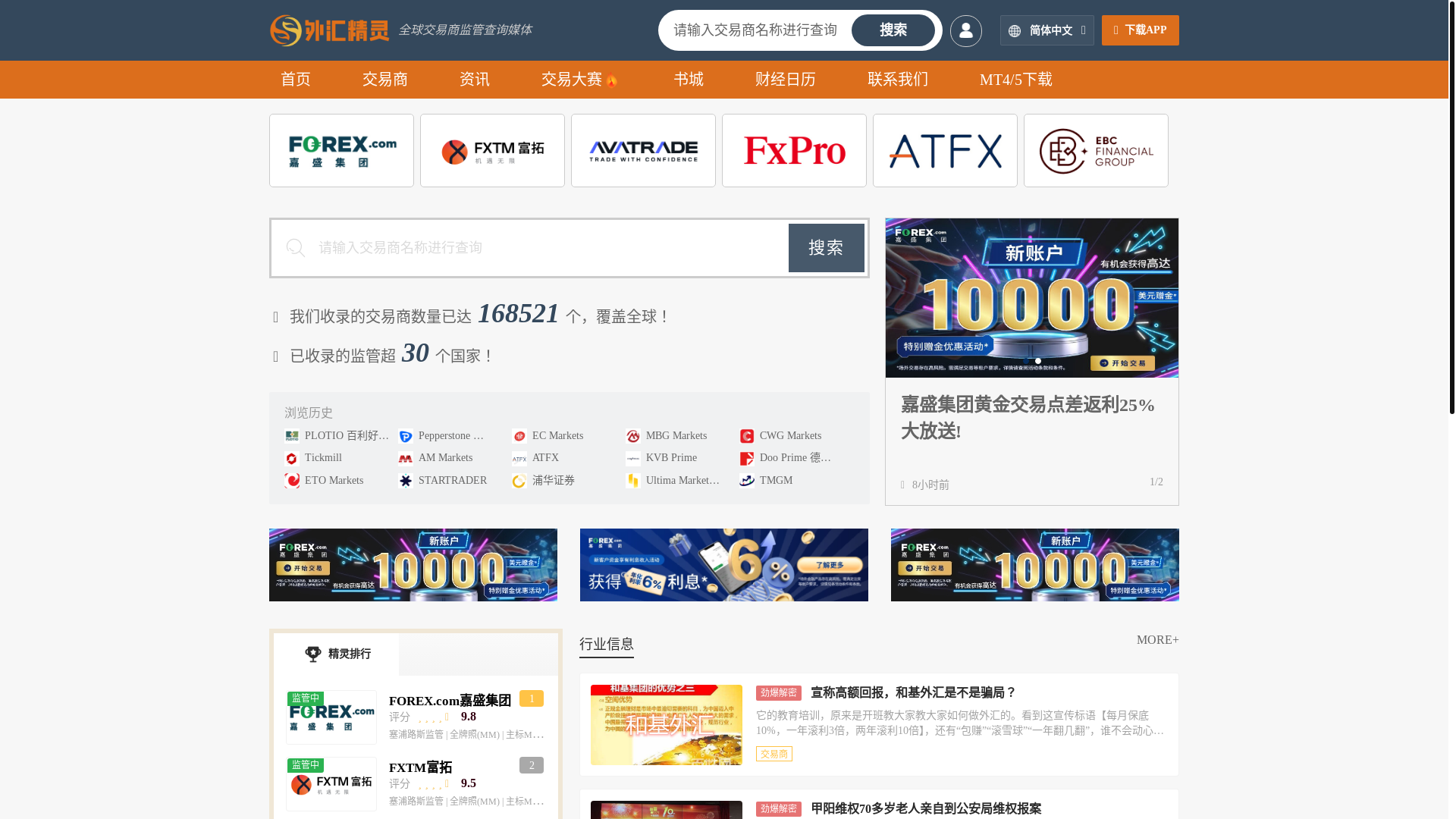Click the FOREX.com logo in ranking list
Viewport: 1456px width, 819px height.
coord(331,717)
